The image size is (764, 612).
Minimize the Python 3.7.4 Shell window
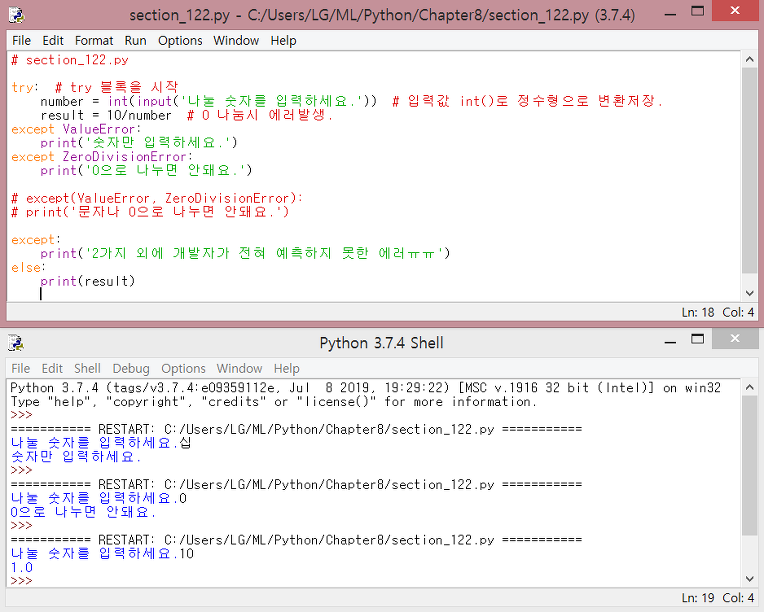[670, 343]
